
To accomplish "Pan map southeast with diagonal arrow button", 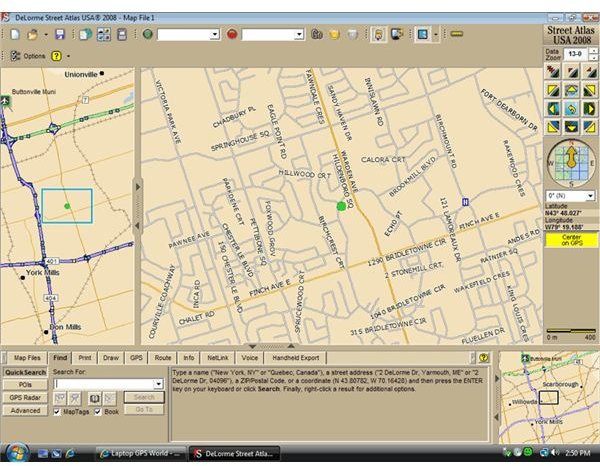I will point(589,127).
